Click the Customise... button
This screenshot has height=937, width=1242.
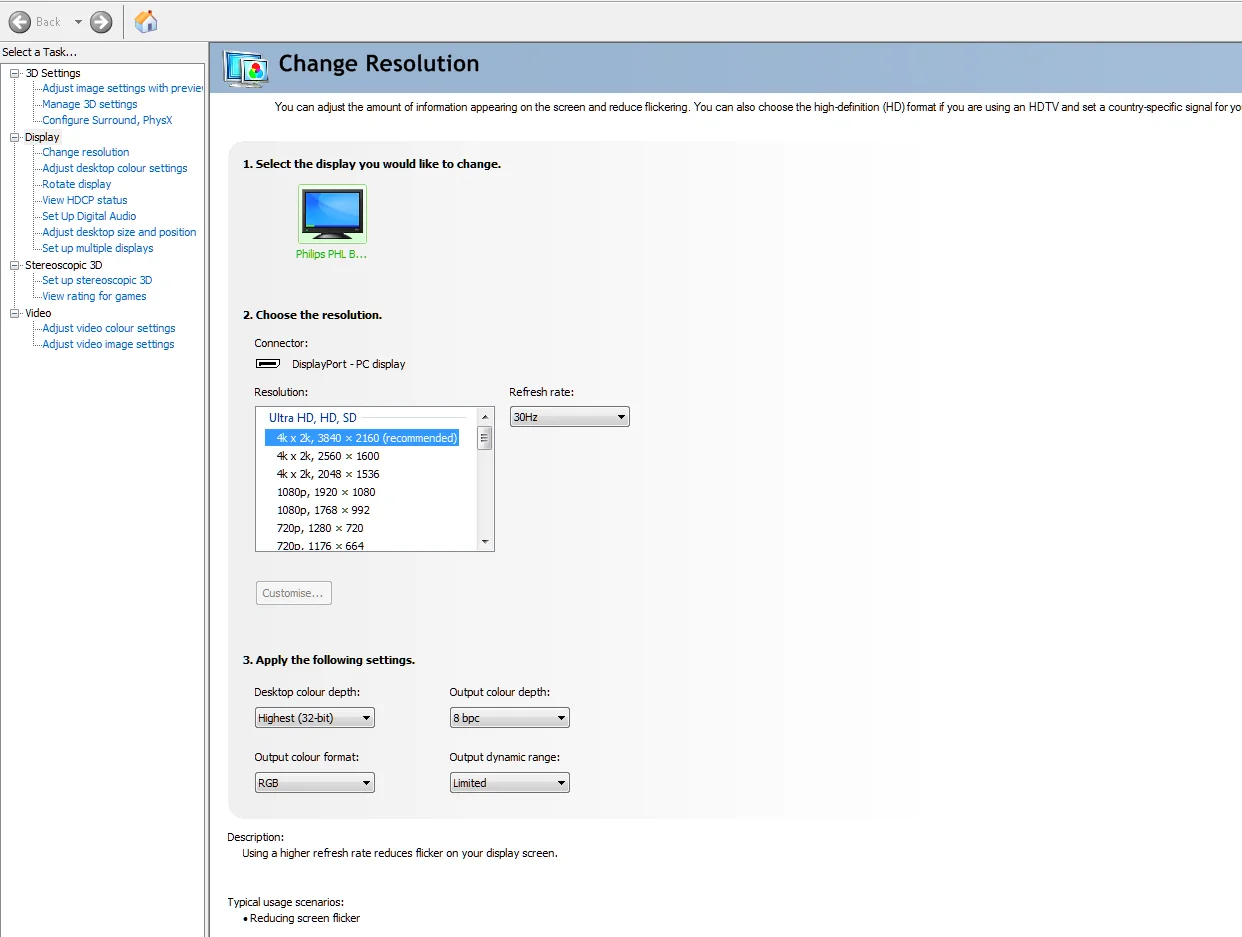(x=293, y=593)
